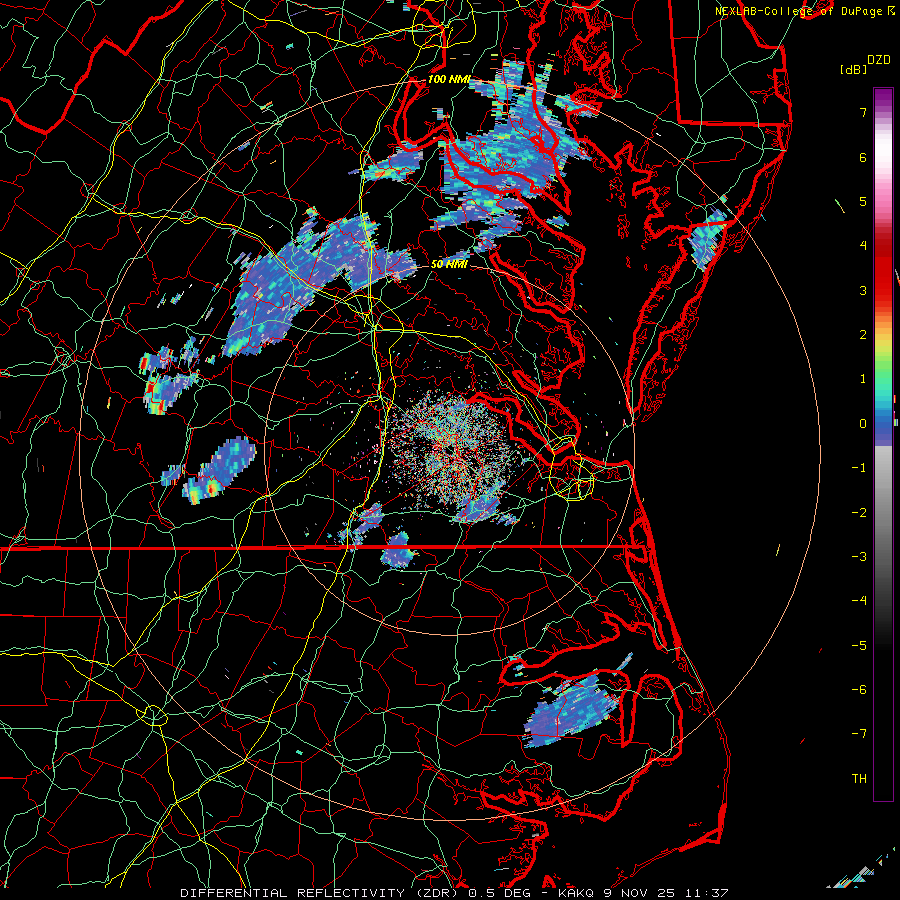Click the "3" tick label on the scale
This screenshot has width=900, height=900.
(x=863, y=290)
